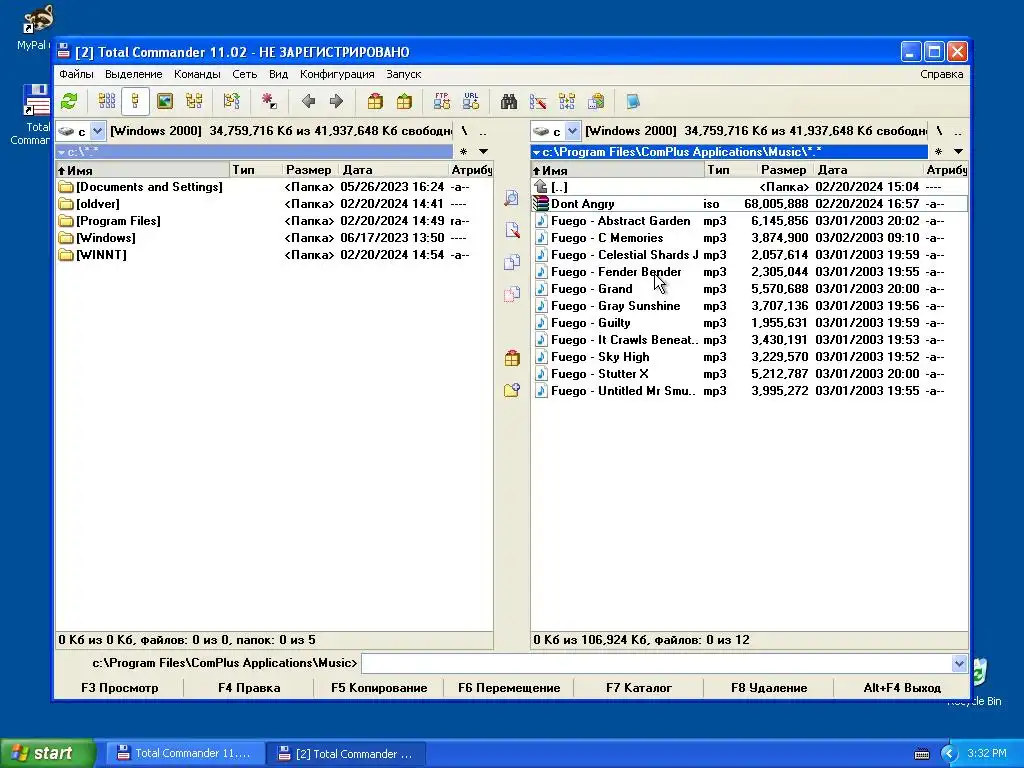
Task: Toggle the full details view toolbar button
Action: (135, 101)
